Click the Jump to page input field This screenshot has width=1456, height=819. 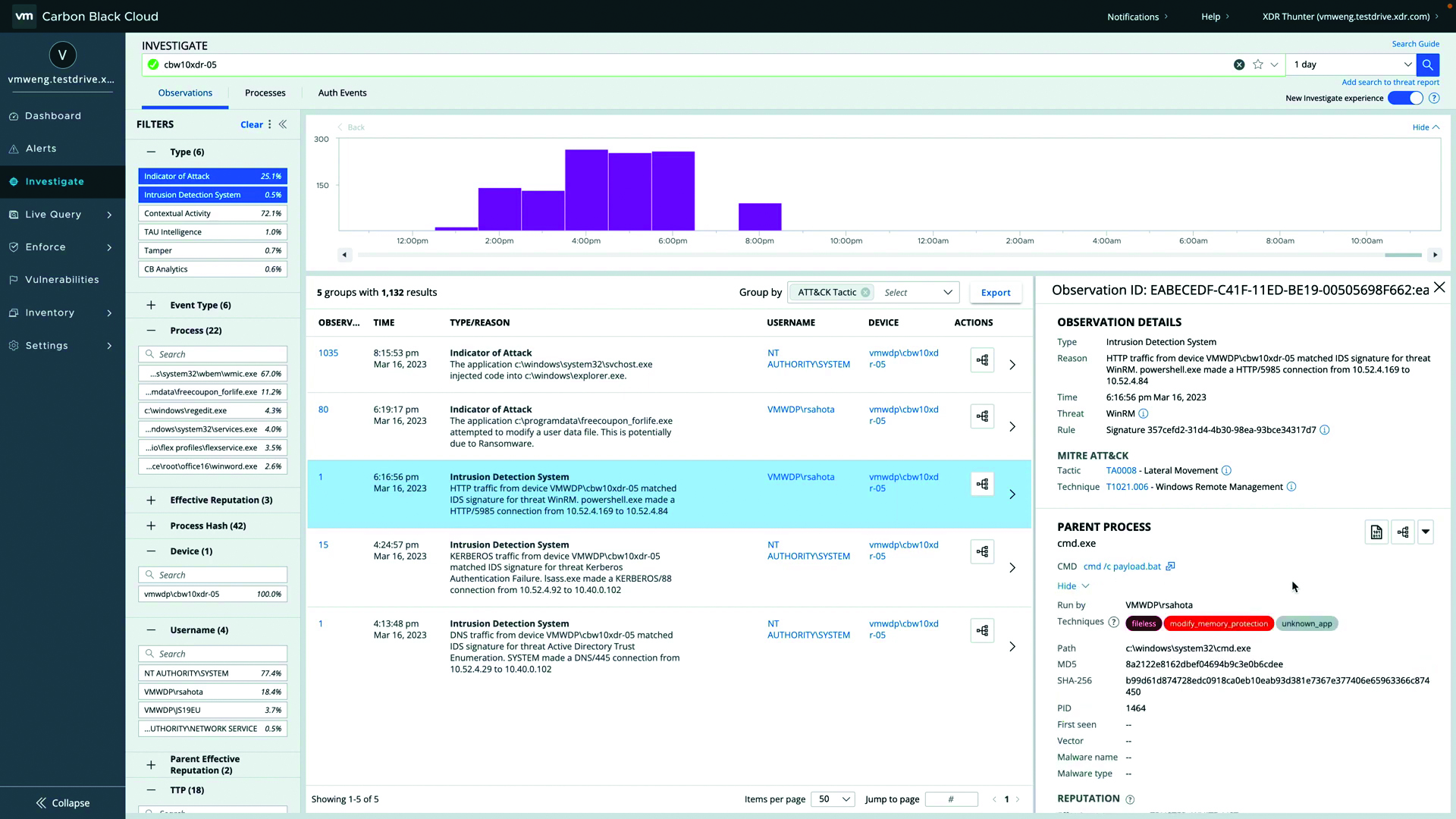click(951, 799)
